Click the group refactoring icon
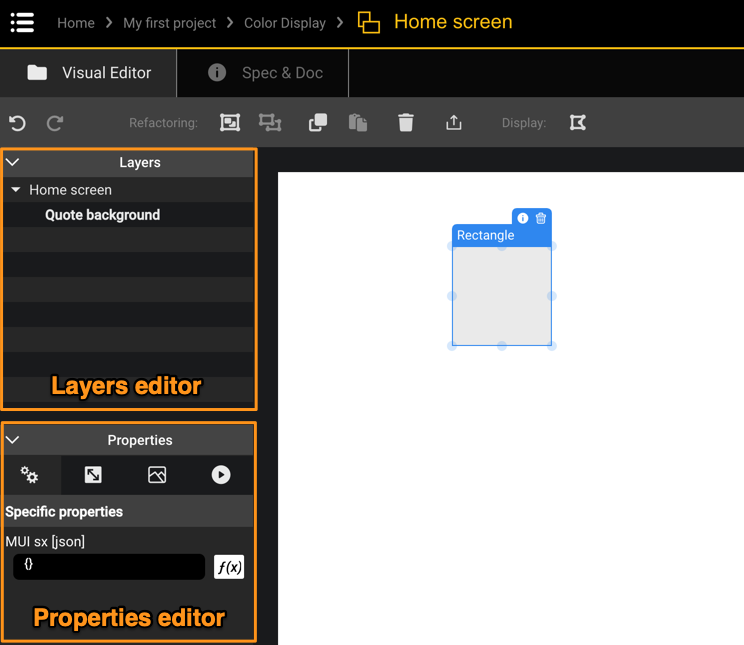Image resolution: width=744 pixels, height=645 pixels. coord(230,122)
